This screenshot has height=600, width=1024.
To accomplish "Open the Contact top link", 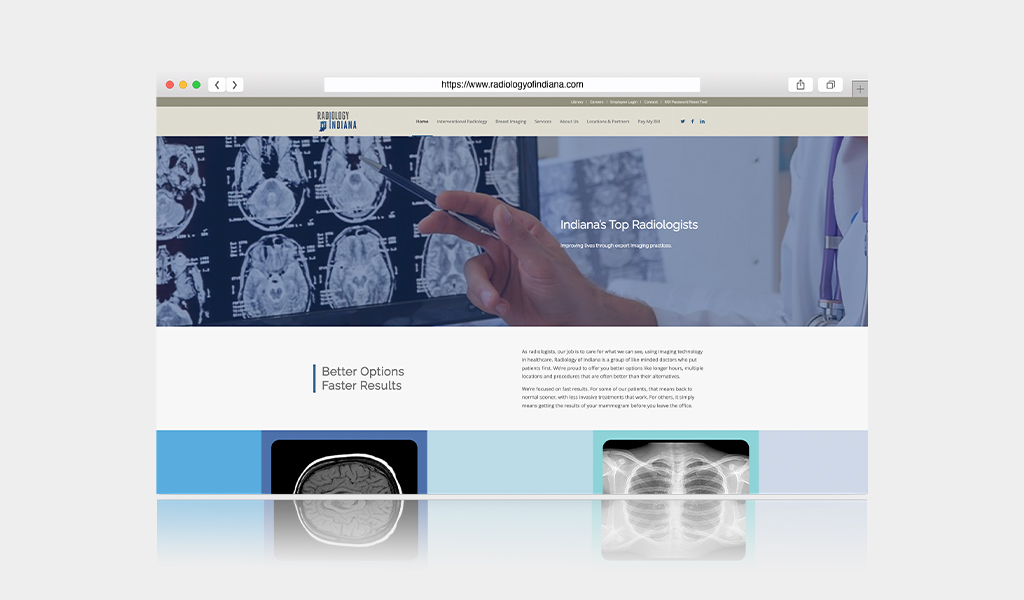I will (x=651, y=102).
